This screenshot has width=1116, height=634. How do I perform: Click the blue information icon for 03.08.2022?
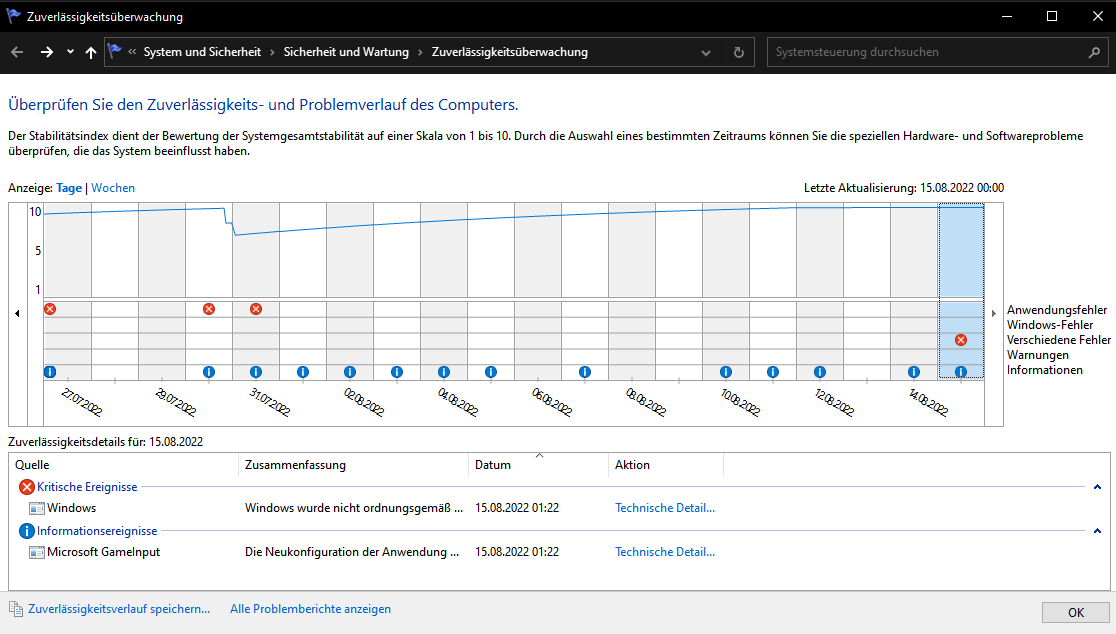click(x=397, y=371)
